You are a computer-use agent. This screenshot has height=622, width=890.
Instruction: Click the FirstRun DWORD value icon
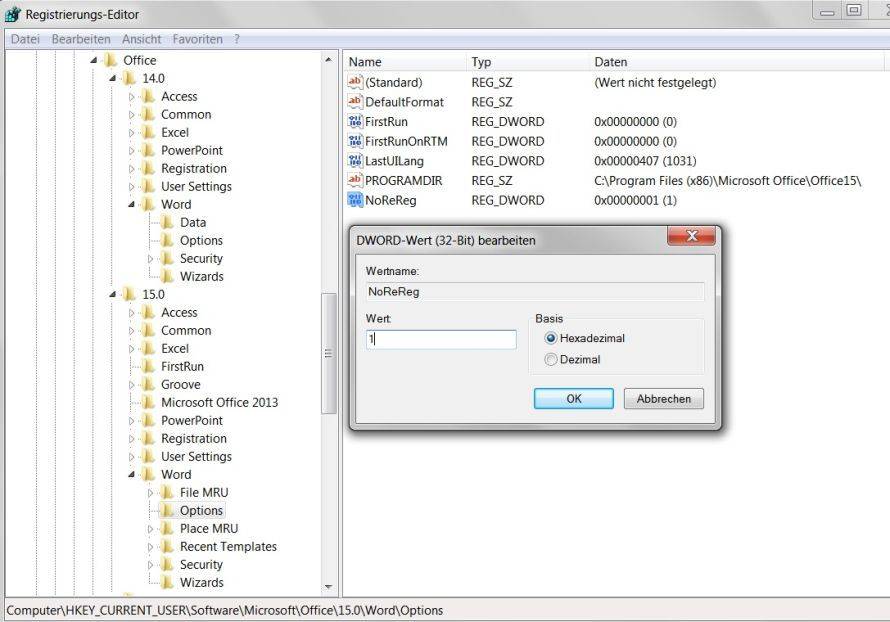[x=355, y=121]
